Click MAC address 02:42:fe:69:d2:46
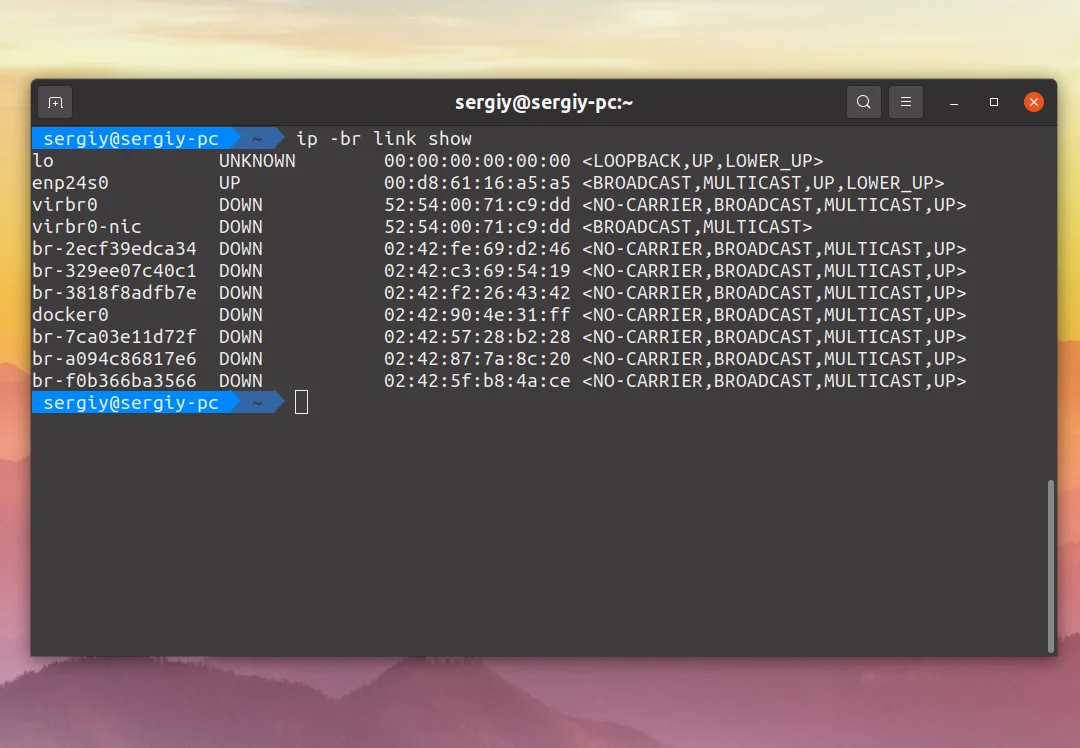1080x748 pixels. [x=477, y=249]
